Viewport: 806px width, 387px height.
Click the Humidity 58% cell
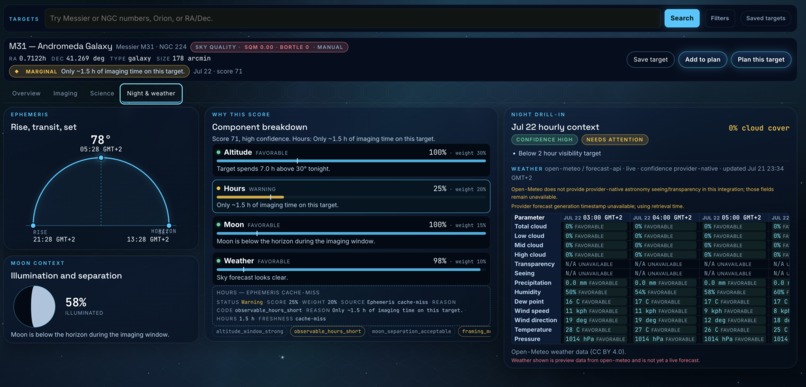point(734,292)
